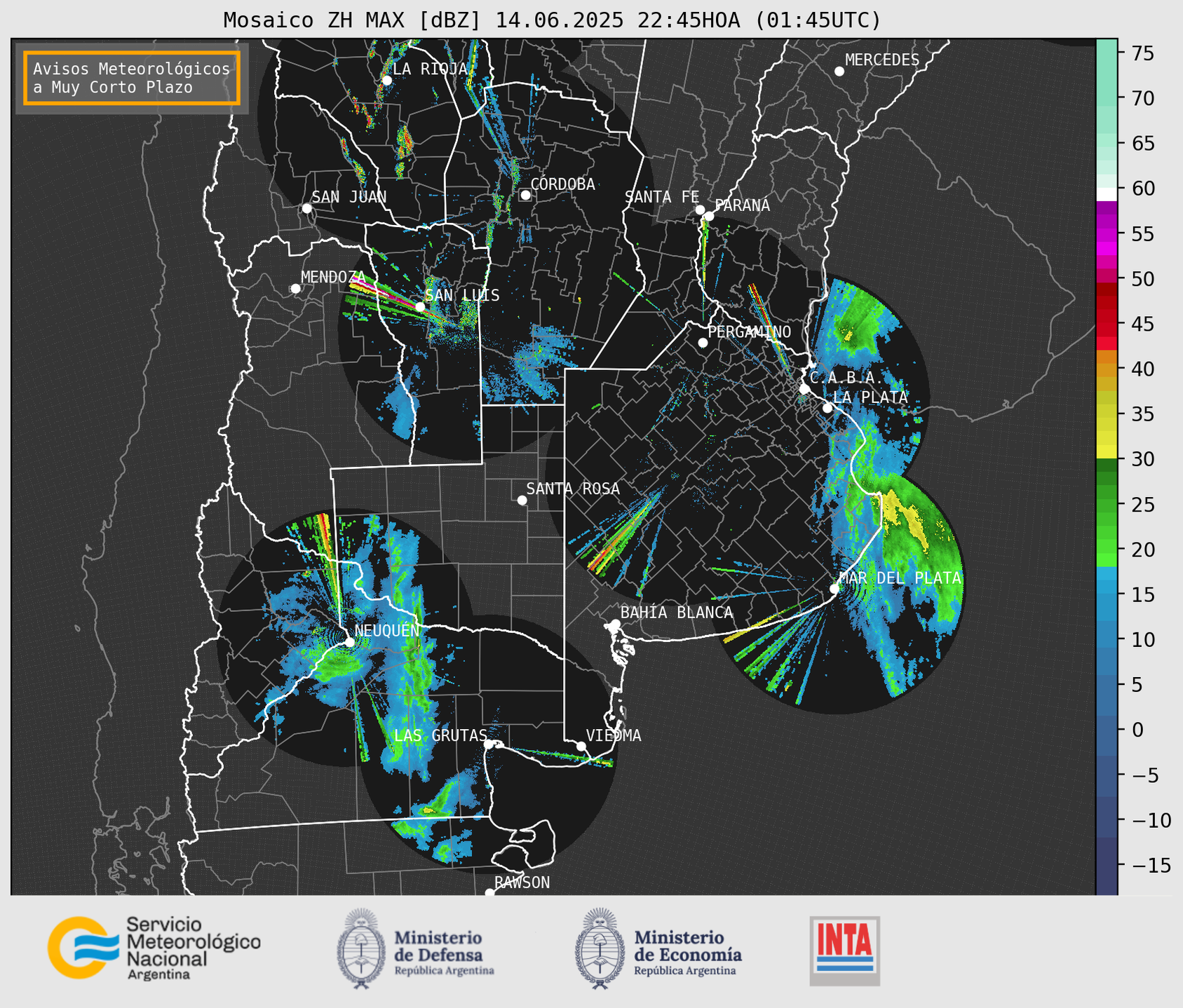Click the CÓRDOBA city label
This screenshot has height=1008, width=1183.
point(562,184)
